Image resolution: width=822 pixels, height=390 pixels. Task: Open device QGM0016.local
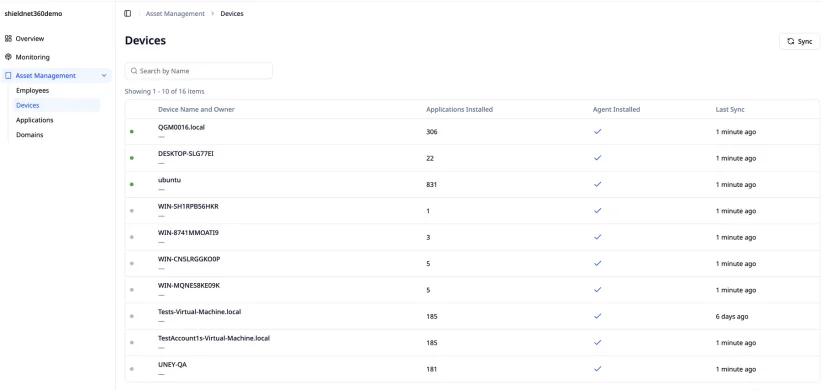(x=181, y=127)
